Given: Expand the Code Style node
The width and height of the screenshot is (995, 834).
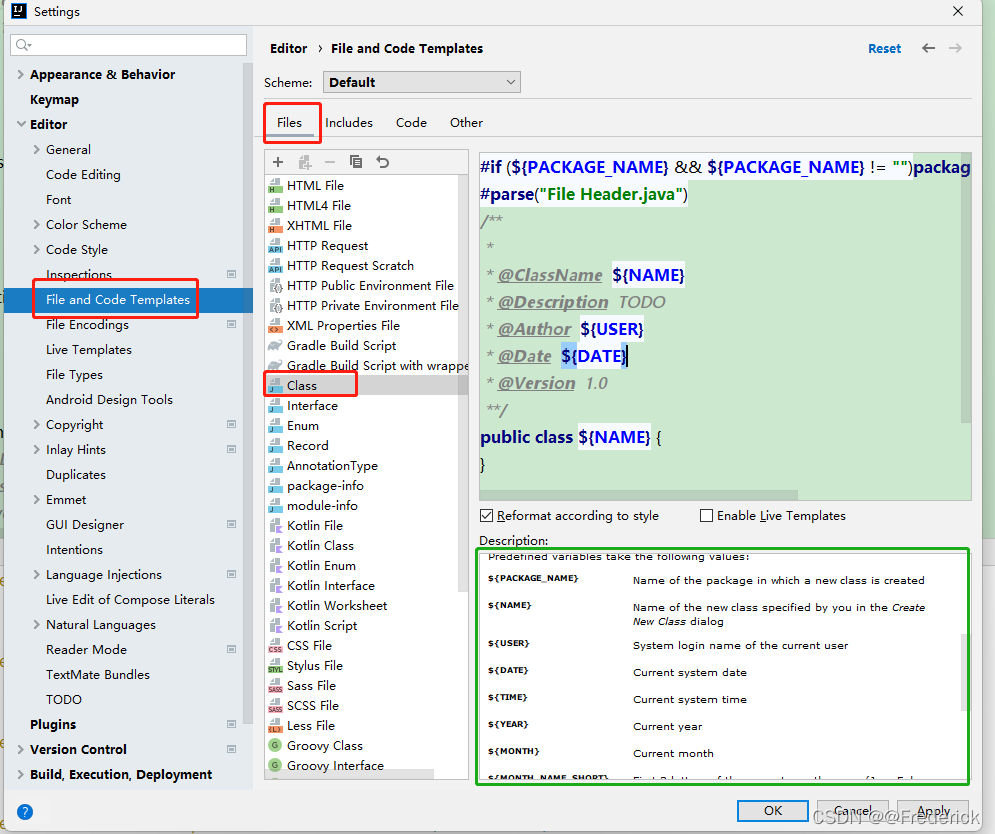Looking at the screenshot, I should [x=36, y=249].
